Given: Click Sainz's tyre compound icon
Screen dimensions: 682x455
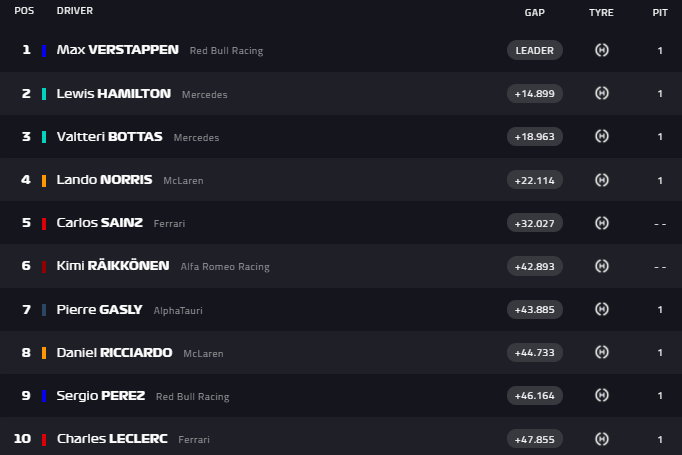Looking at the screenshot, I should [601, 223].
